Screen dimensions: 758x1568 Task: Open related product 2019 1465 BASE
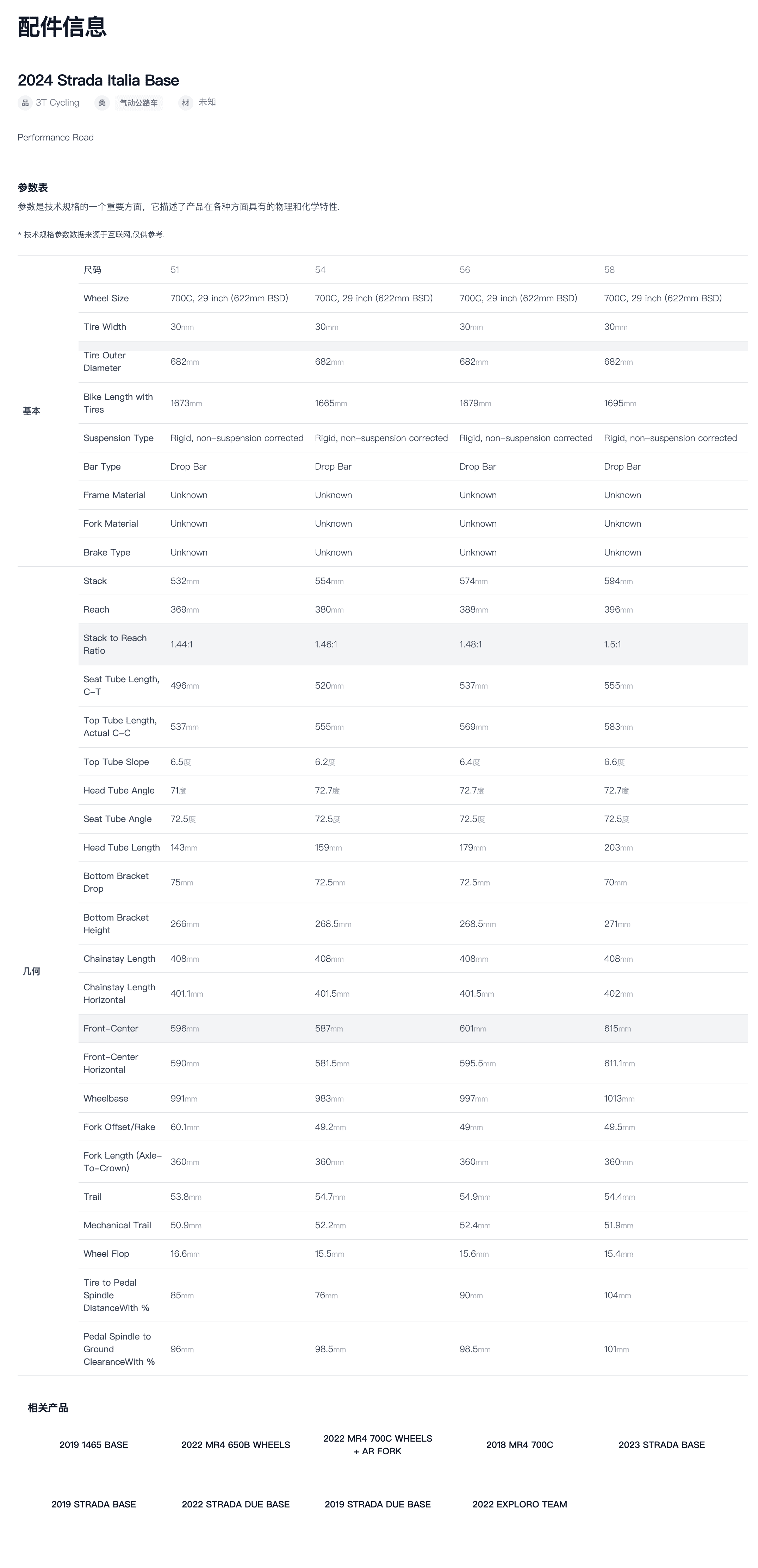pos(94,1444)
